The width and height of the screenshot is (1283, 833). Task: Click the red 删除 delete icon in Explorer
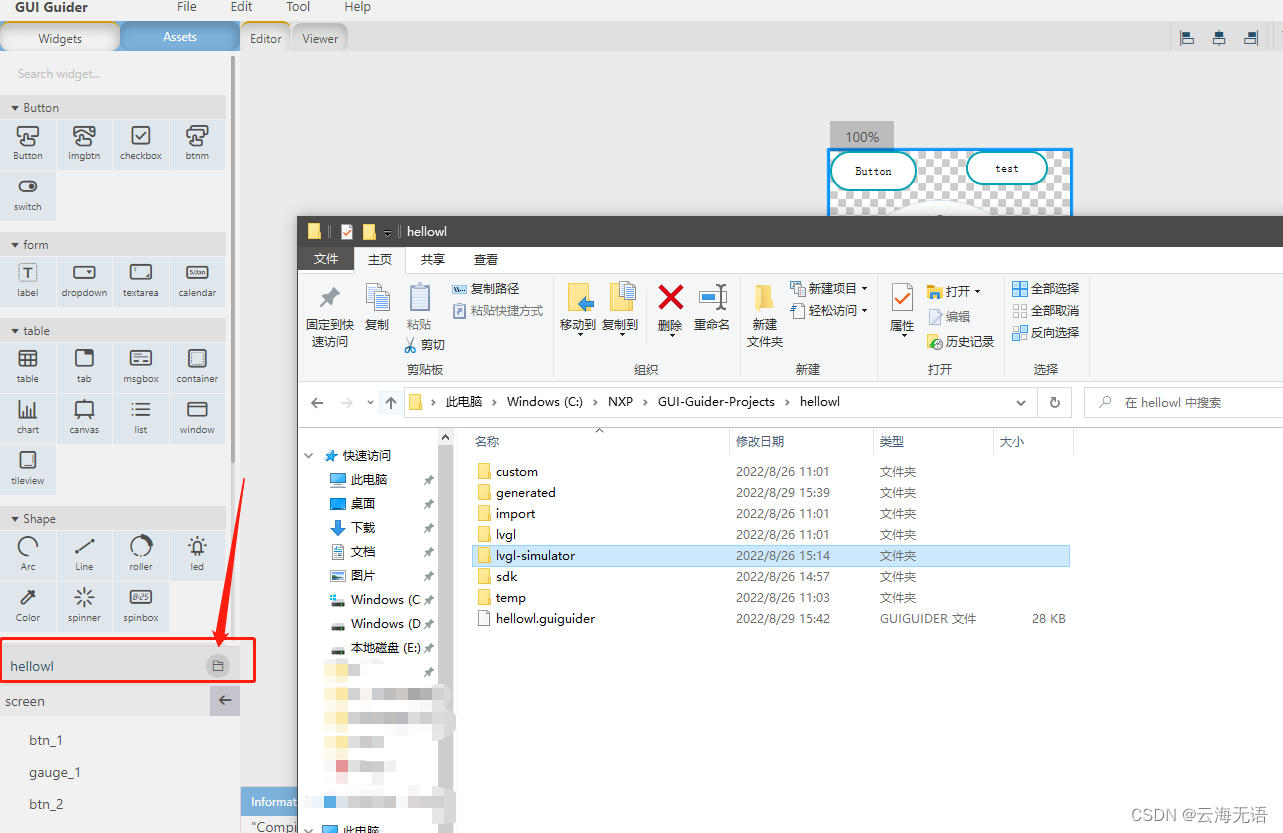[669, 300]
